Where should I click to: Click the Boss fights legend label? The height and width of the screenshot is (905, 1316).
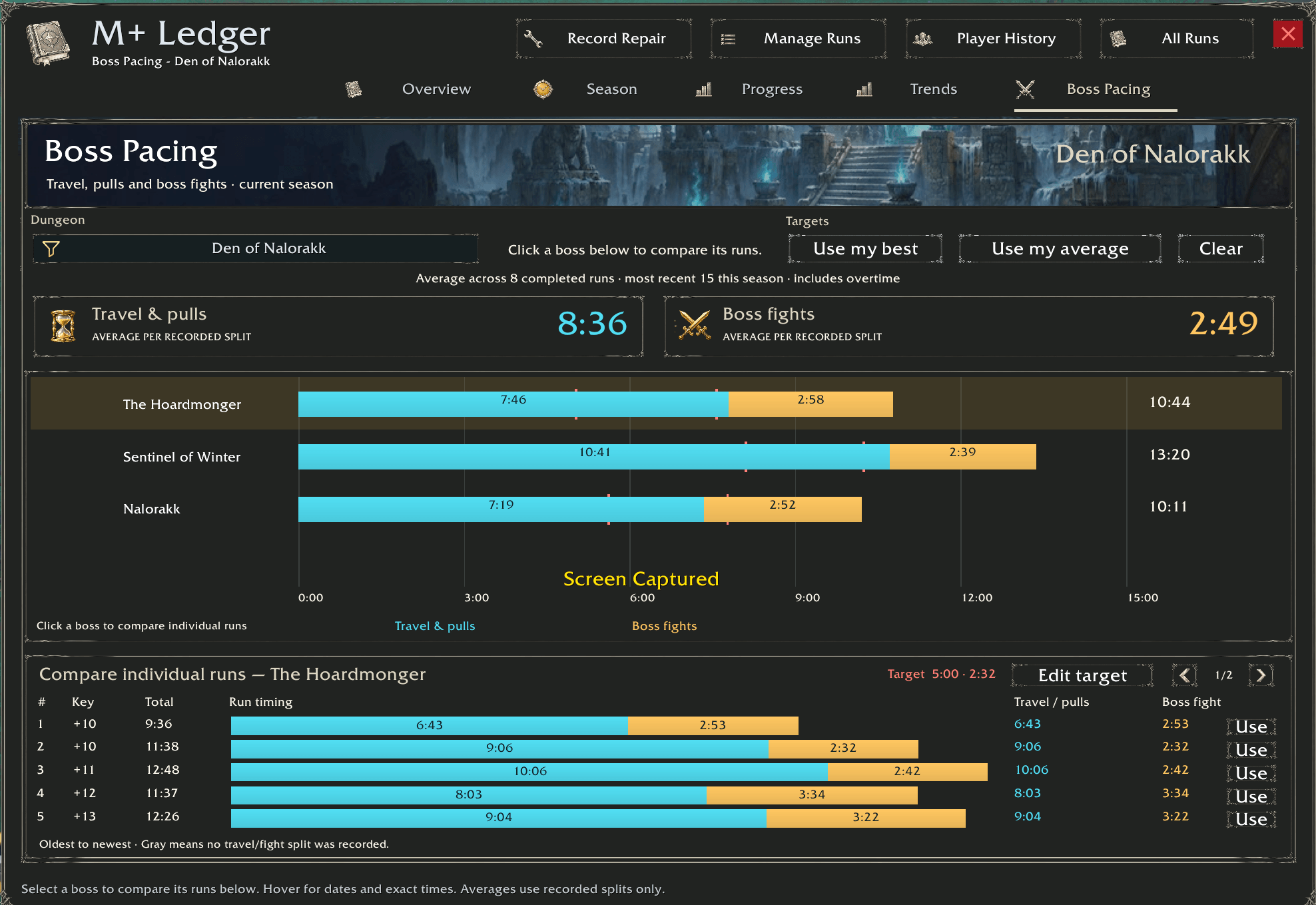tap(664, 626)
